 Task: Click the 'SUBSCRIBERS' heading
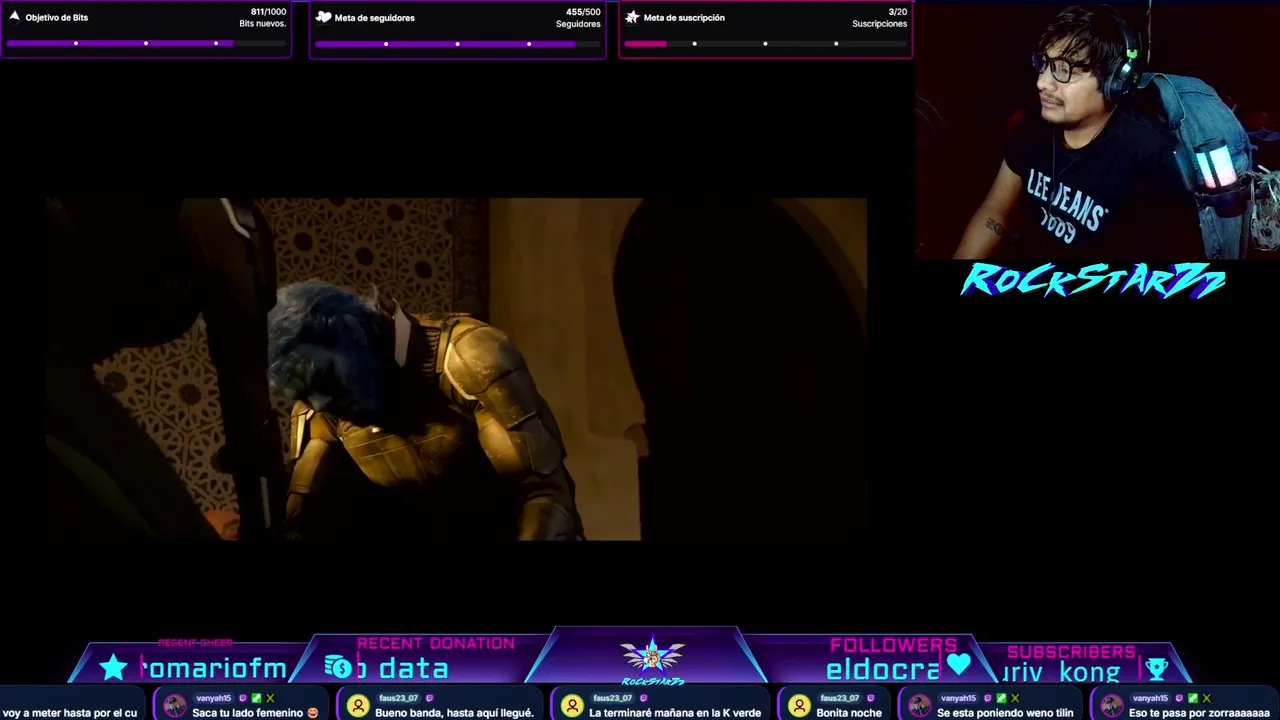tap(1071, 652)
